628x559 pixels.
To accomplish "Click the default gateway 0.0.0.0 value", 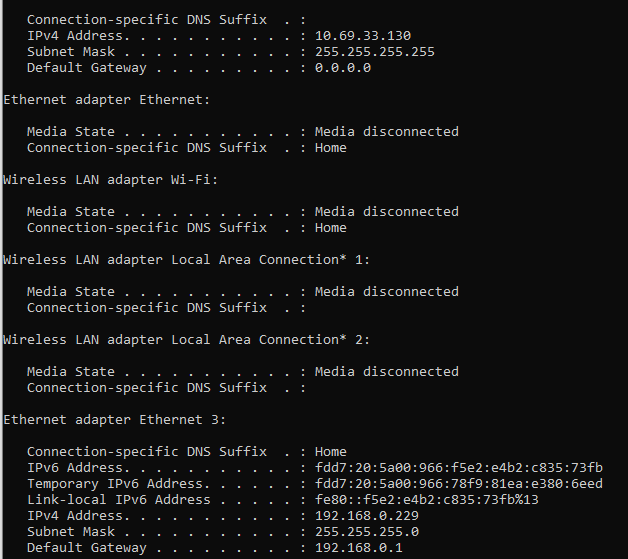I will click(x=342, y=68).
